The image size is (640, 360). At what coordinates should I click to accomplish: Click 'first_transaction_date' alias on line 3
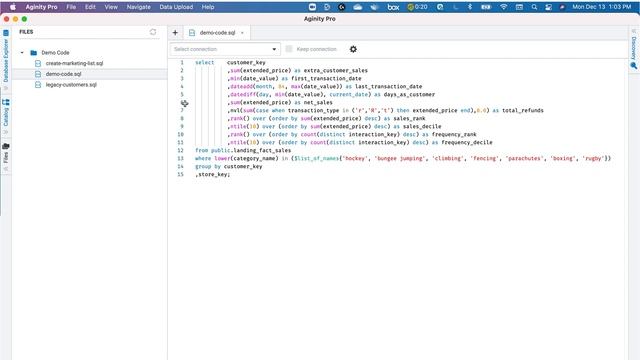[x=326, y=78]
